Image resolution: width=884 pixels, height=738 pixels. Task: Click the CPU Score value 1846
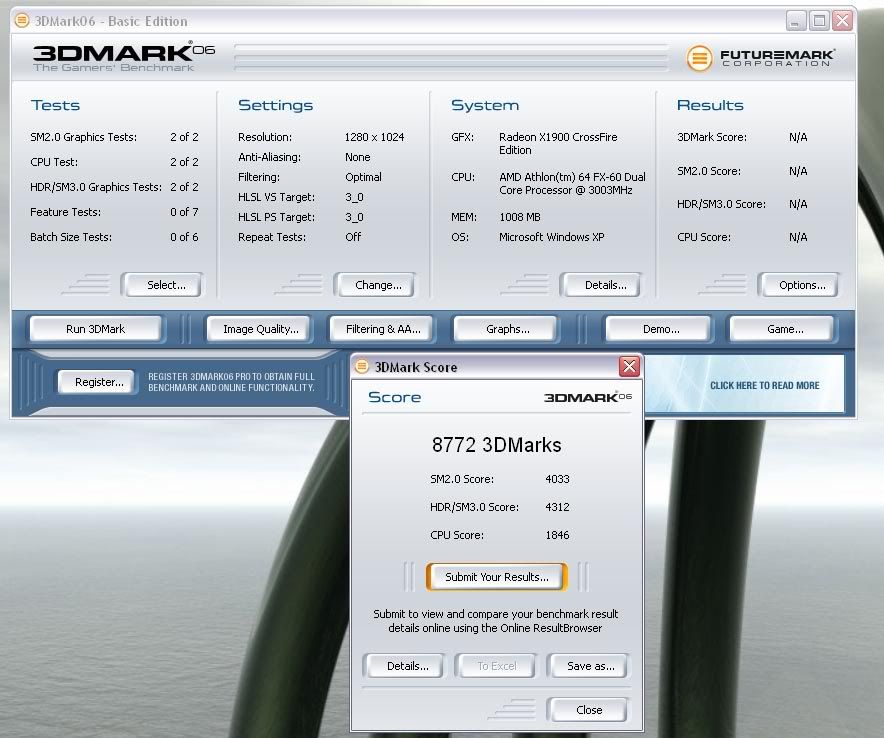click(557, 535)
